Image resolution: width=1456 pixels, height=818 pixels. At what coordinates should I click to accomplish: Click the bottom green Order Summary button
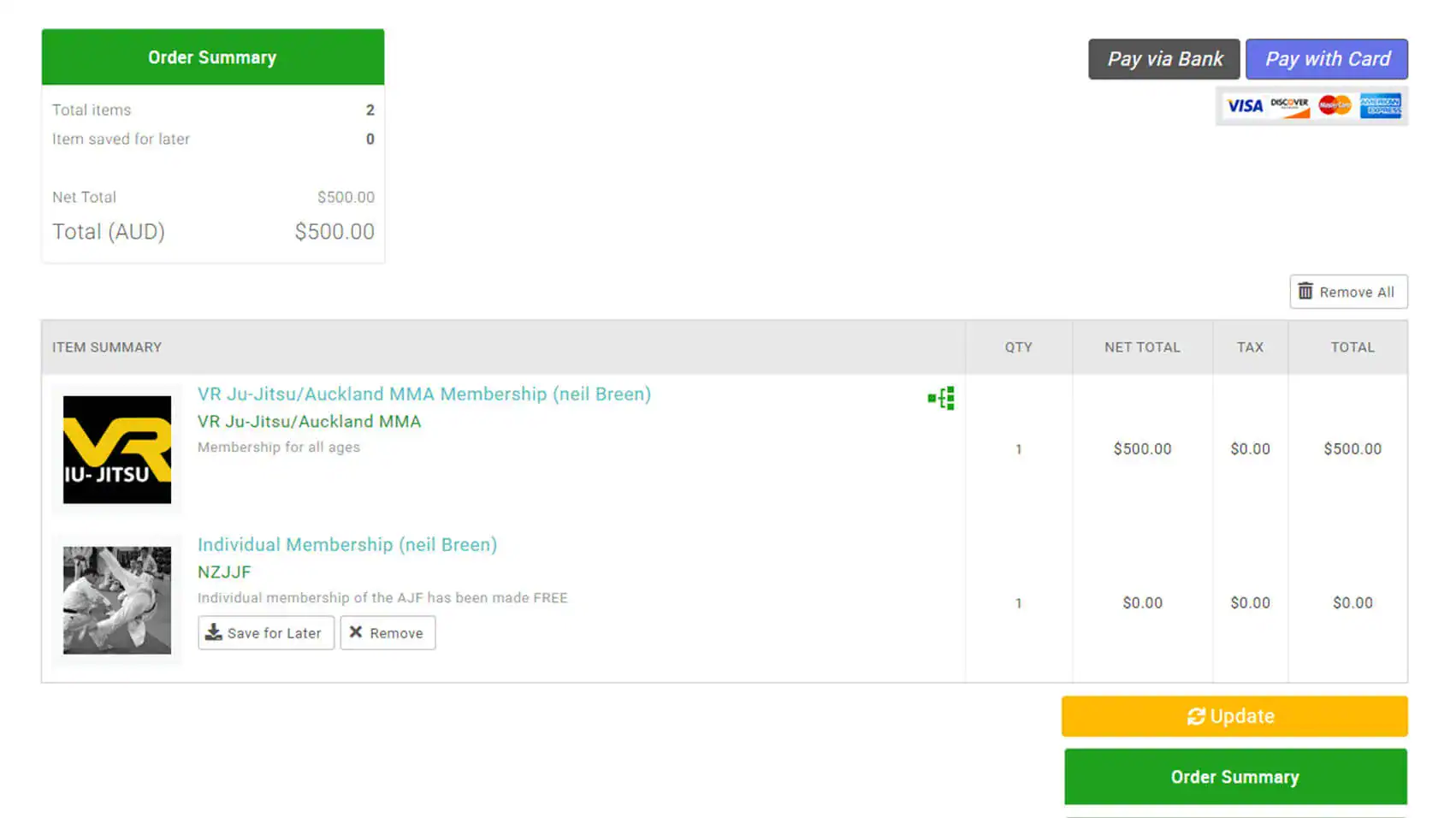(1234, 777)
